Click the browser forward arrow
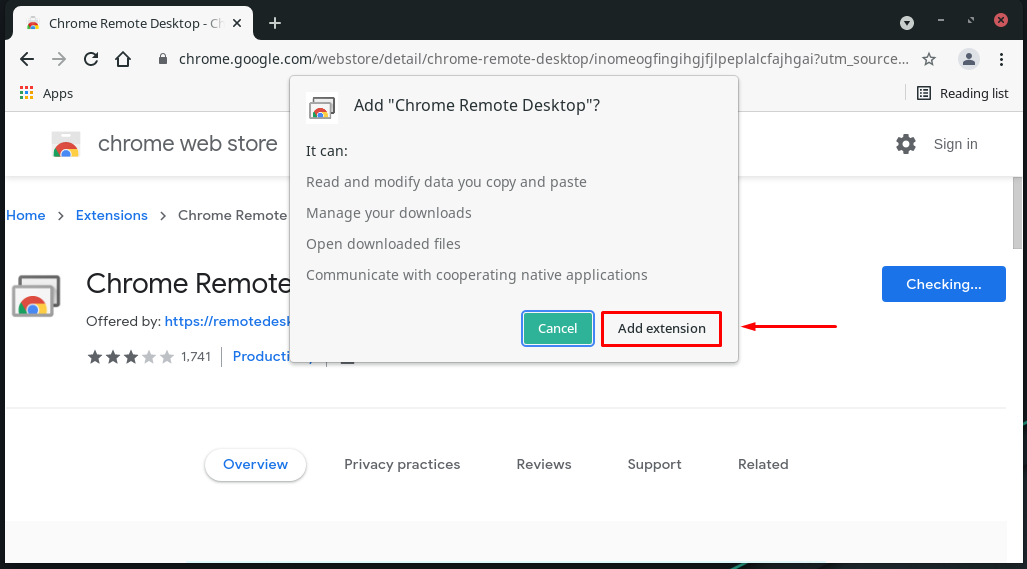This screenshot has height=569, width=1027. (59, 59)
